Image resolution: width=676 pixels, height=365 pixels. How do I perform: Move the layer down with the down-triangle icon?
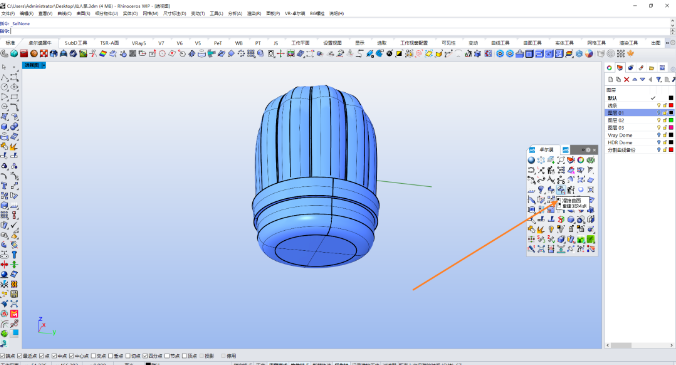[642, 79]
